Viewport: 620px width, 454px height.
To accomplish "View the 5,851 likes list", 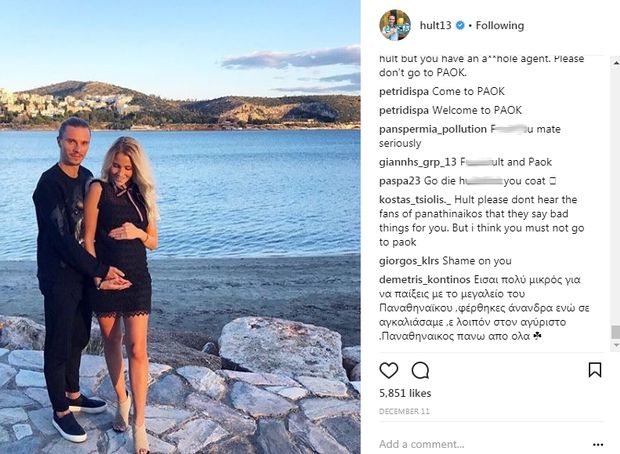I will click(x=405, y=393).
